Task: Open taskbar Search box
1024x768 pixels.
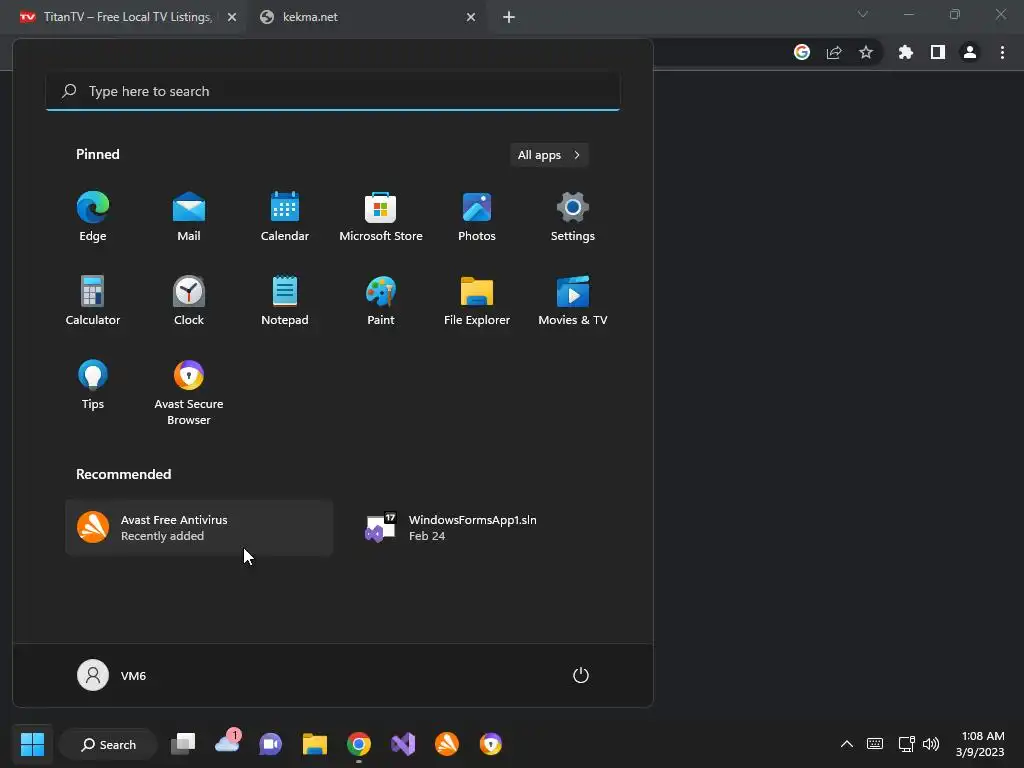Action: tap(108, 744)
